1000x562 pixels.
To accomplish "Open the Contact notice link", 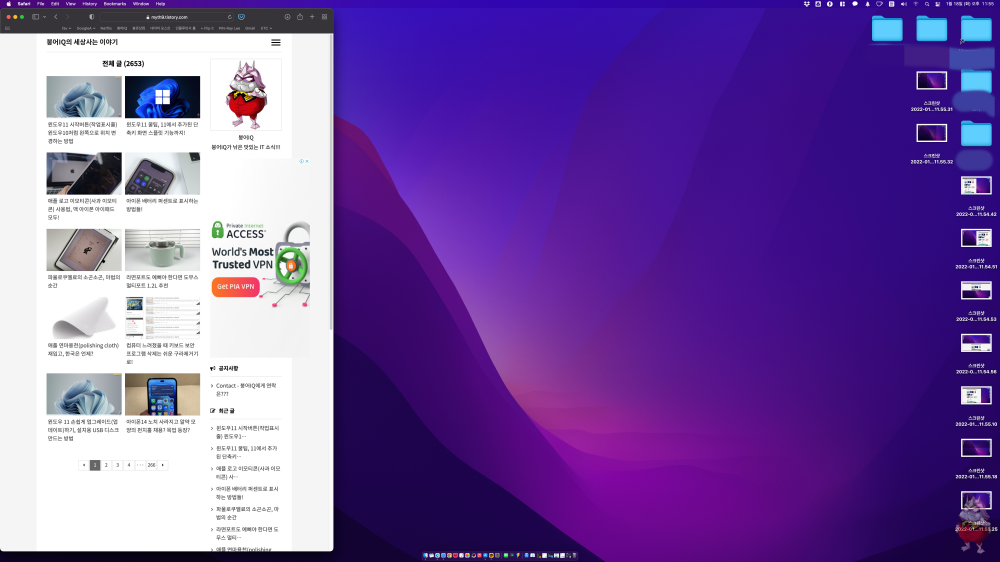I will [x=246, y=390].
